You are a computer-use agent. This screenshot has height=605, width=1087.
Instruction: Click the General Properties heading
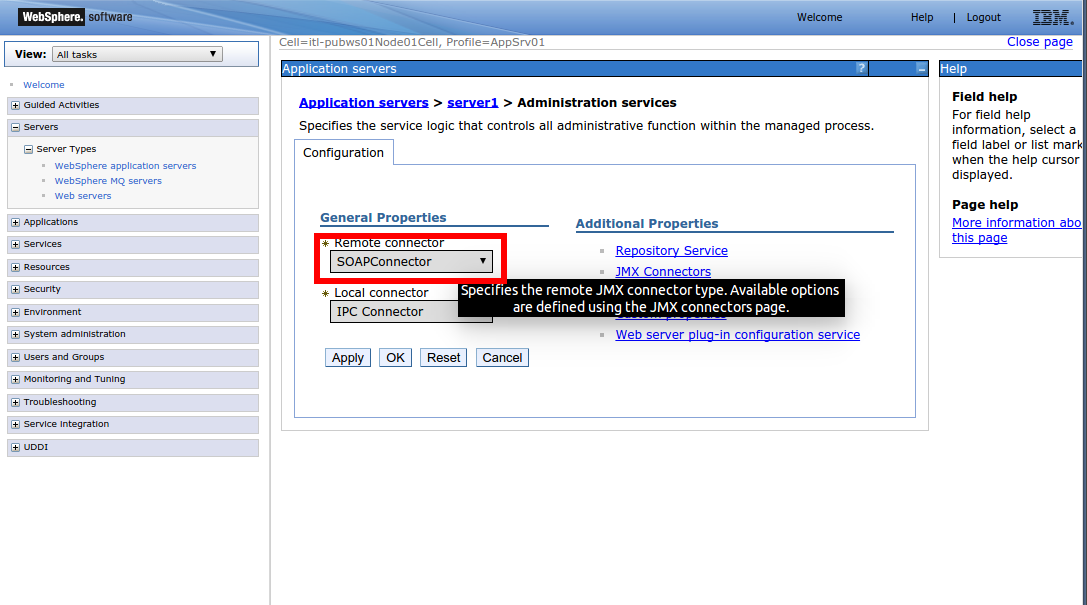tap(383, 218)
